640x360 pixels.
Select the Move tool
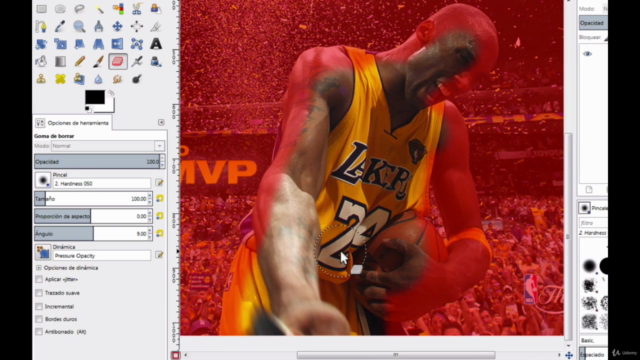click(x=118, y=26)
